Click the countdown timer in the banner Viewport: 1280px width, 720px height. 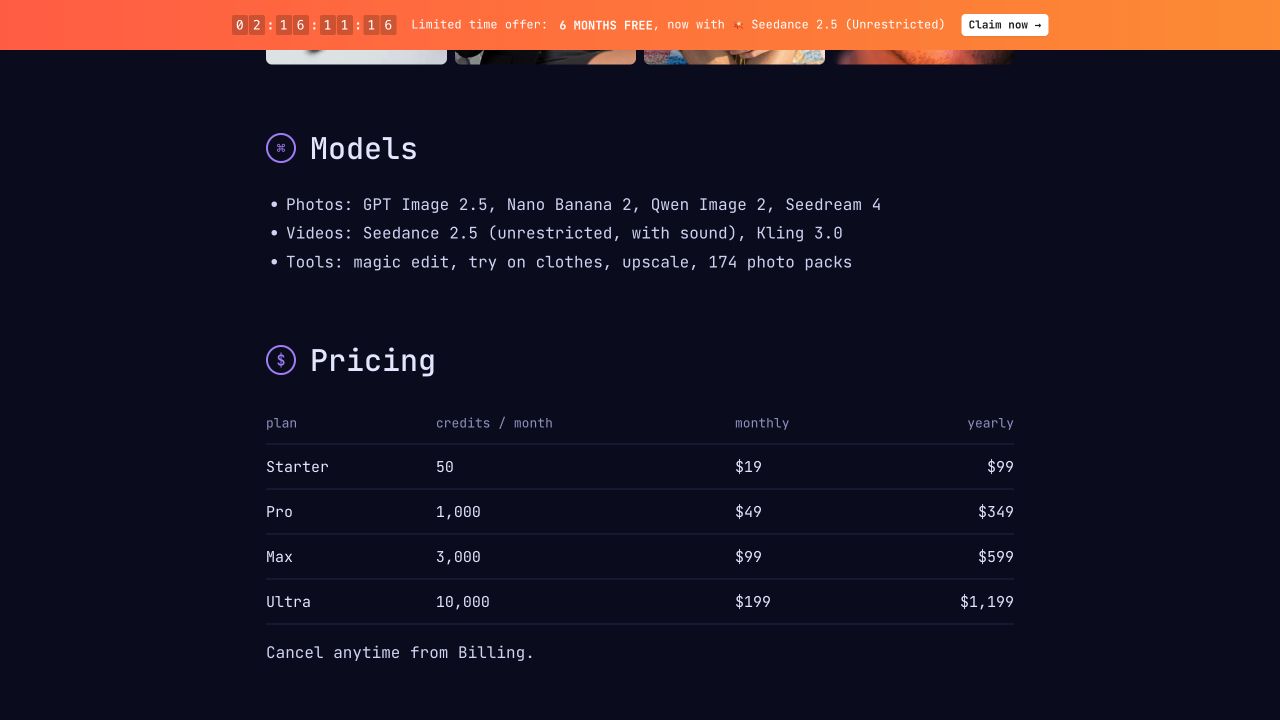click(x=314, y=25)
